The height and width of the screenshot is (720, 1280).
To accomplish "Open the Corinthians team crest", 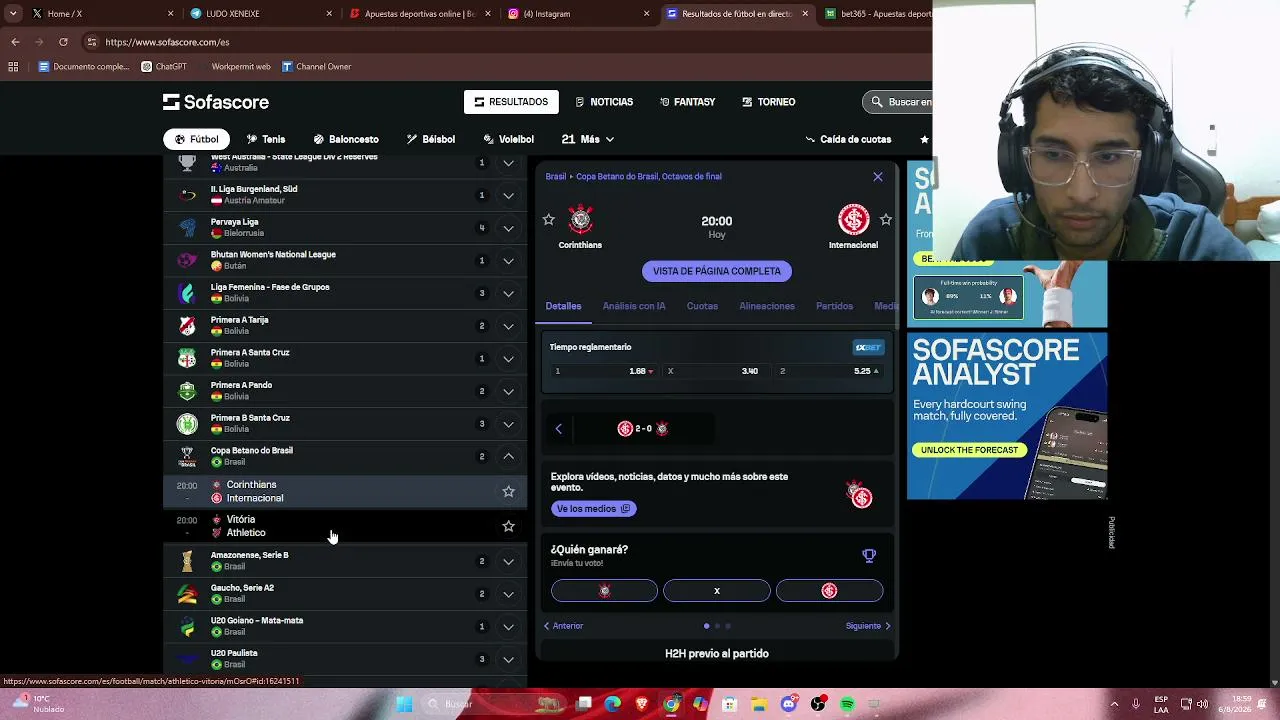I will coord(580,219).
